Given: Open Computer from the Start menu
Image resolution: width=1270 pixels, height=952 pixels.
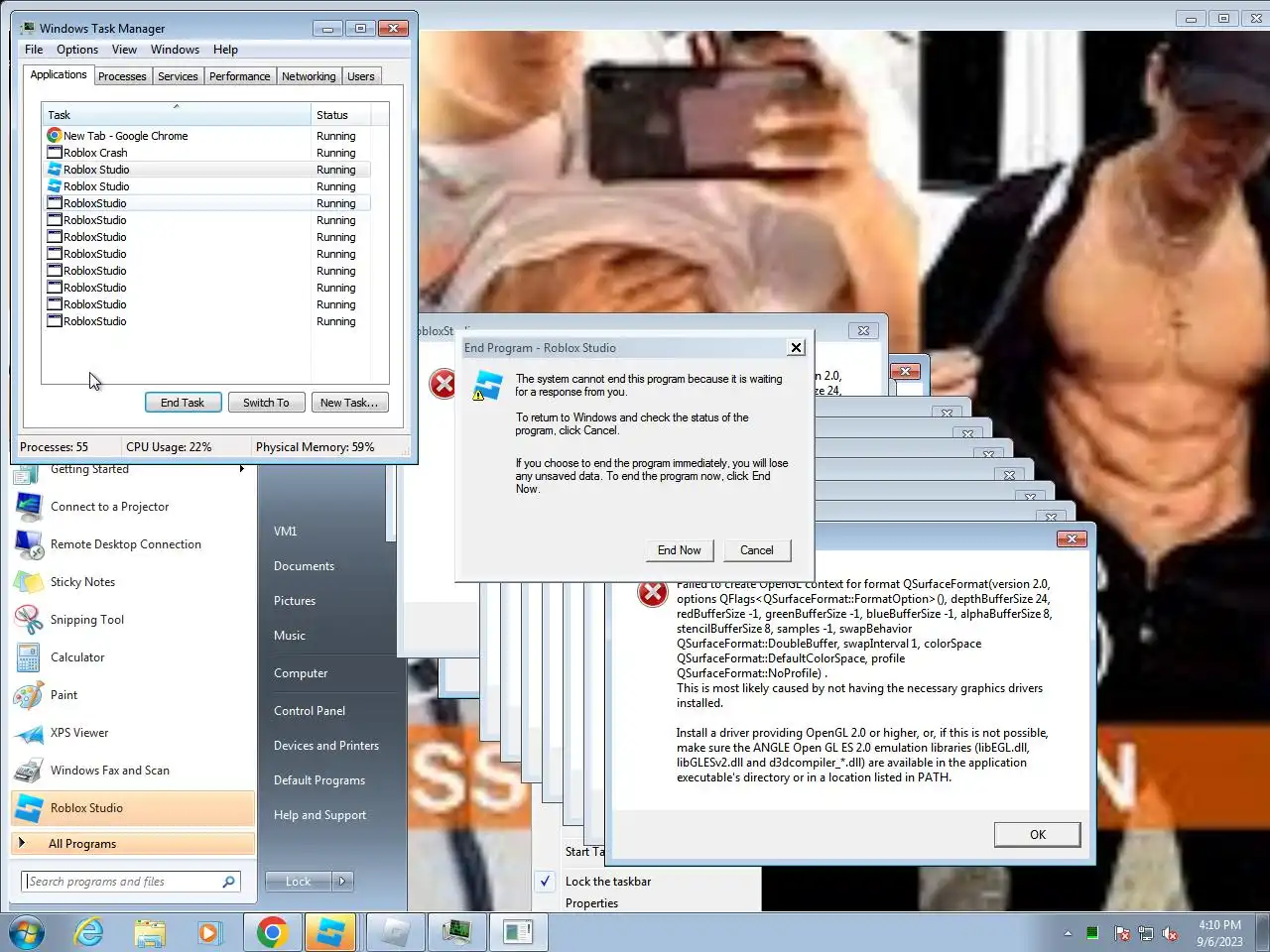Looking at the screenshot, I should pyautogui.click(x=301, y=673).
